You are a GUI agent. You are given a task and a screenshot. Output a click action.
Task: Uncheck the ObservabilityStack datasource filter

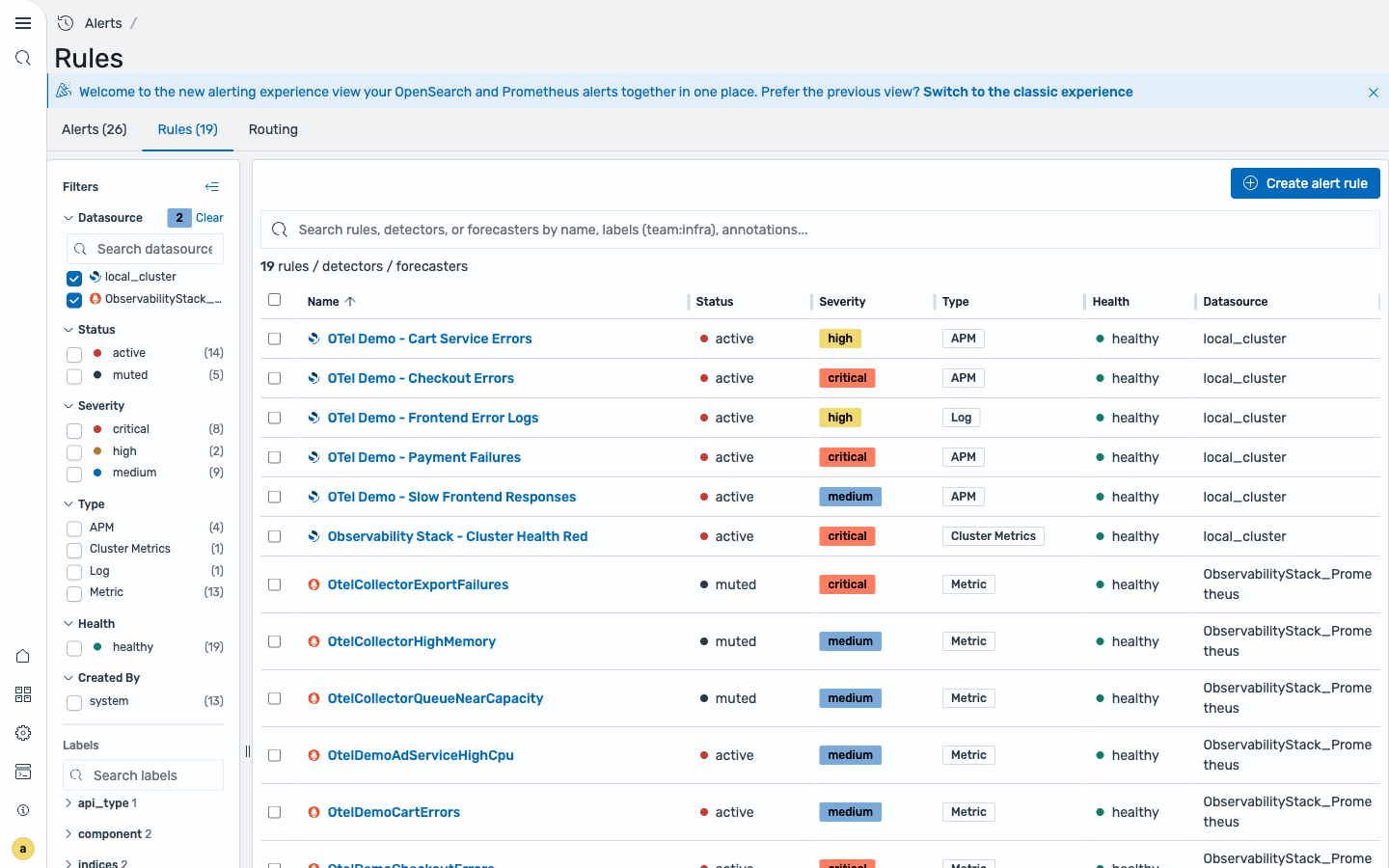[74, 300]
